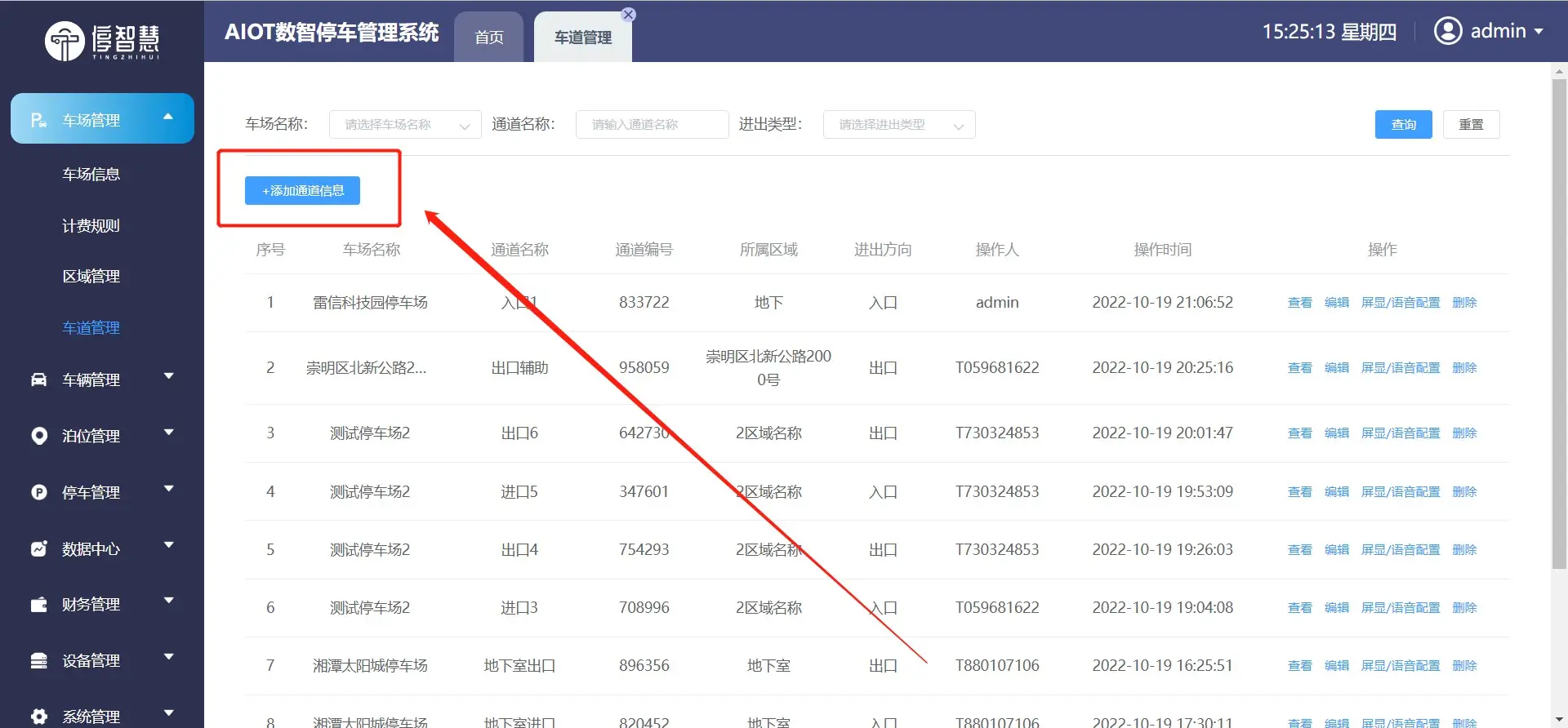Open the 进出类型 dropdown
This screenshot has width=1568, height=728.
899,124
